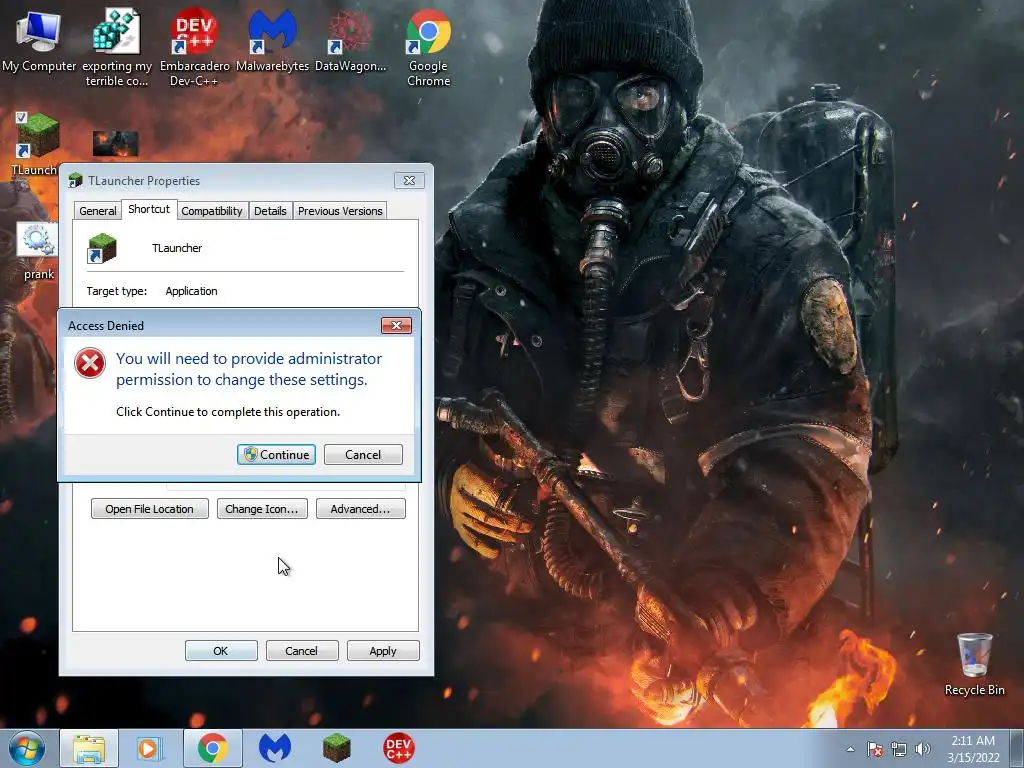
Task: Switch to Chrome in the taskbar
Action: click(212, 748)
